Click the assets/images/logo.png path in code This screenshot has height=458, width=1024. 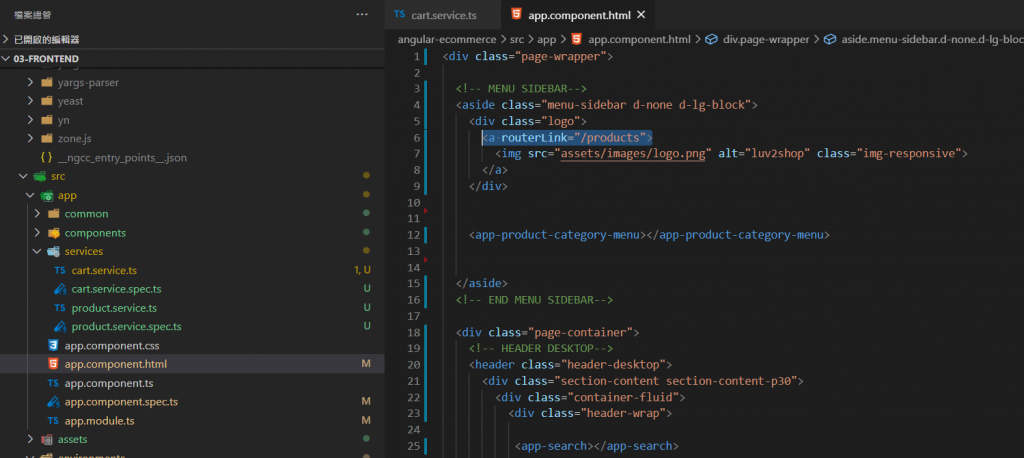pyautogui.click(x=635, y=154)
